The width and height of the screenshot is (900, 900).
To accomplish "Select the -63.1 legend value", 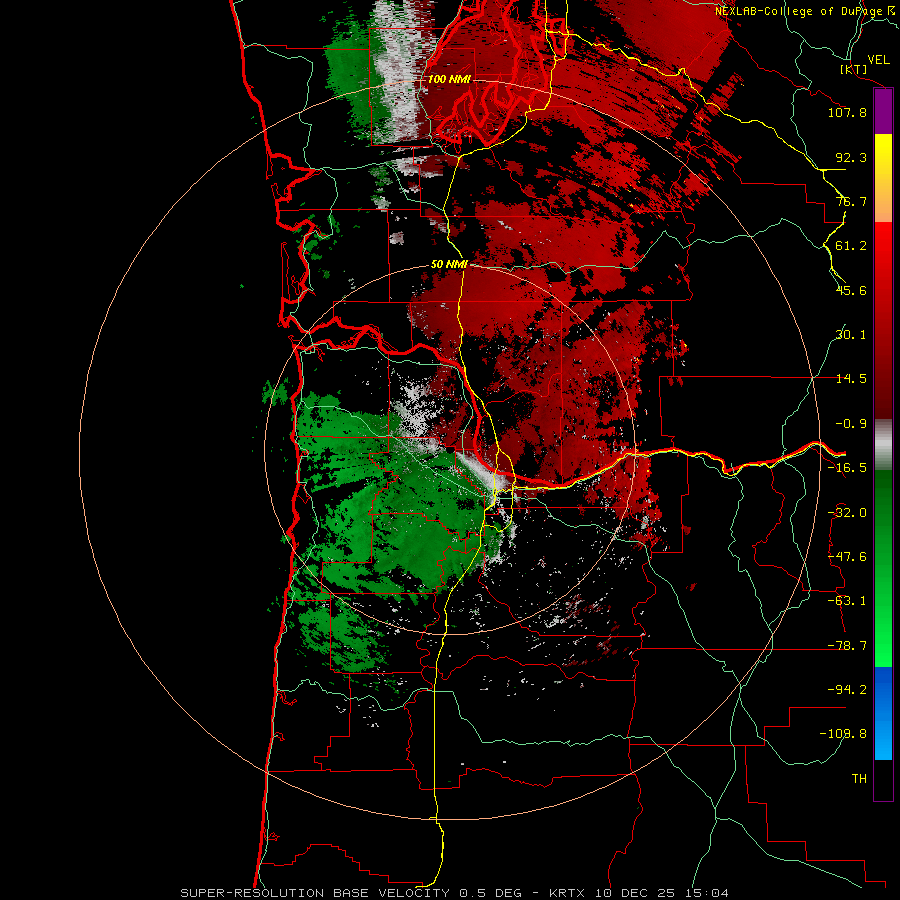I will 847,601.
